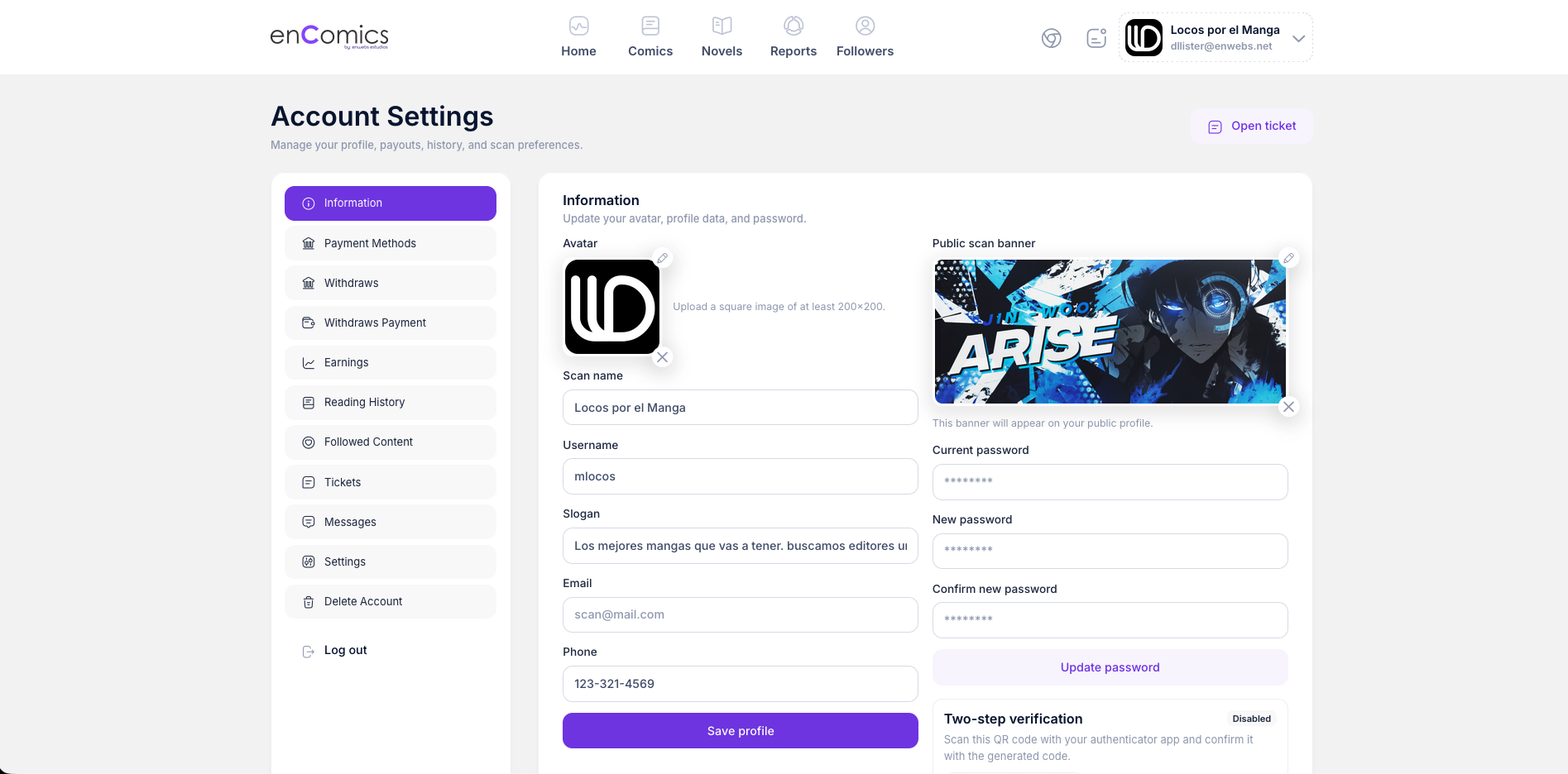Viewport: 1568px width, 774px height.
Task: Click the avatar image thumbnail
Action: pos(612,307)
